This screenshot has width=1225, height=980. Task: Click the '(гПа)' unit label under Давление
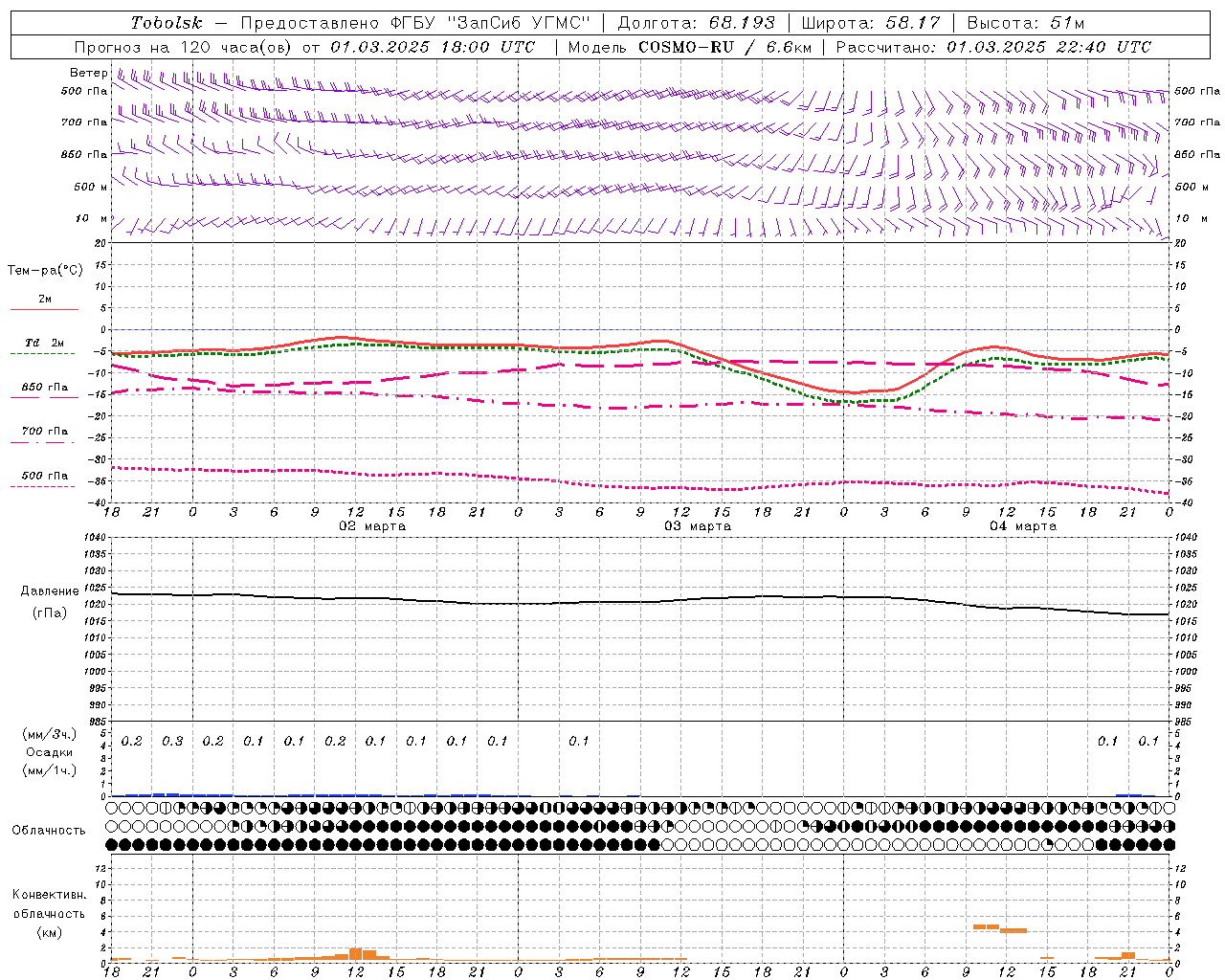[x=50, y=612]
